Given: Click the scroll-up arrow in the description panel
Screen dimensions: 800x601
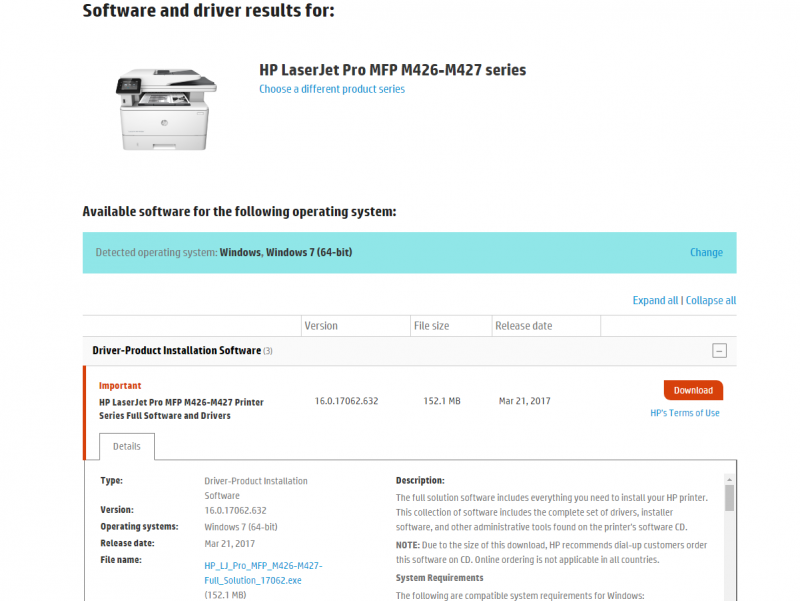Looking at the screenshot, I should (727, 478).
